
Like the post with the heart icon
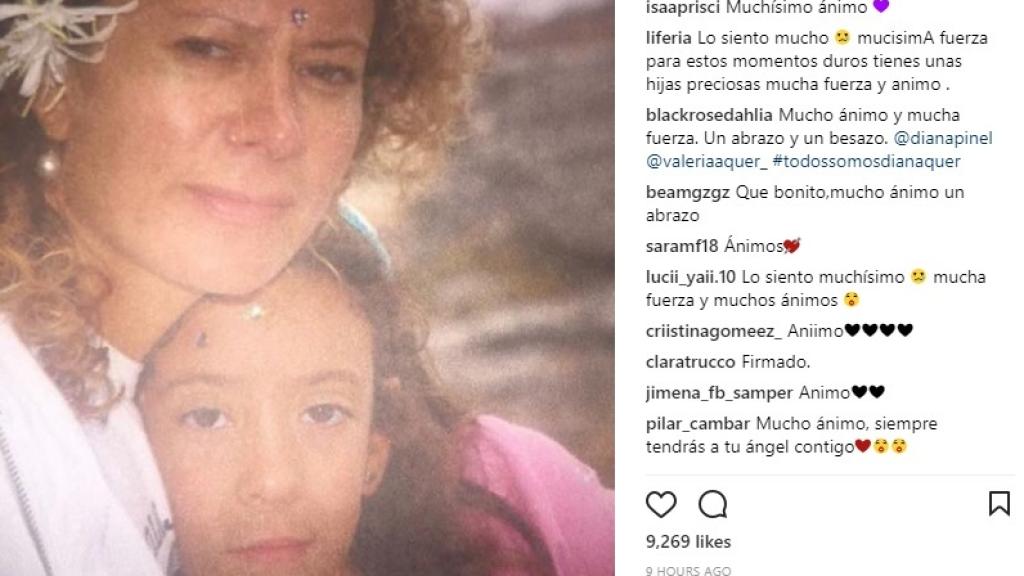pyautogui.click(x=661, y=504)
